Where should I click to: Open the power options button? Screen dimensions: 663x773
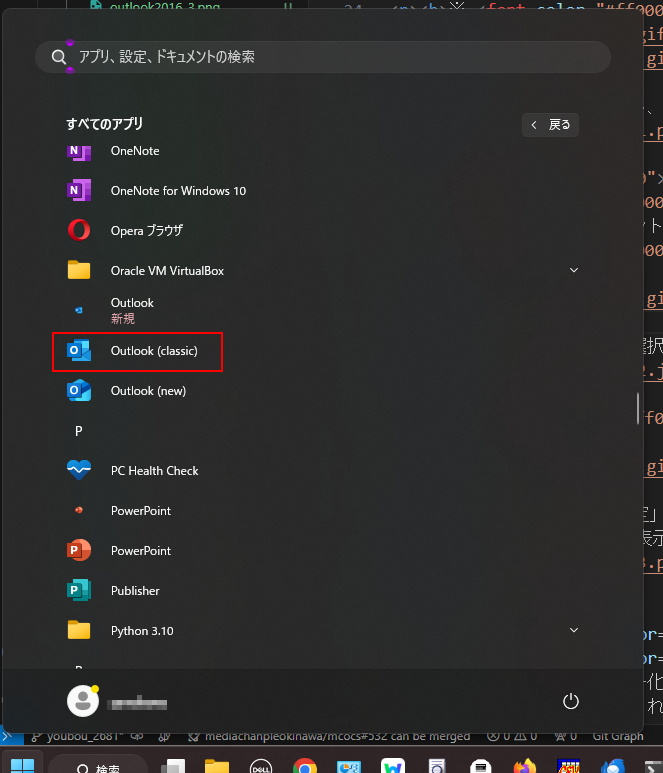[x=570, y=701]
